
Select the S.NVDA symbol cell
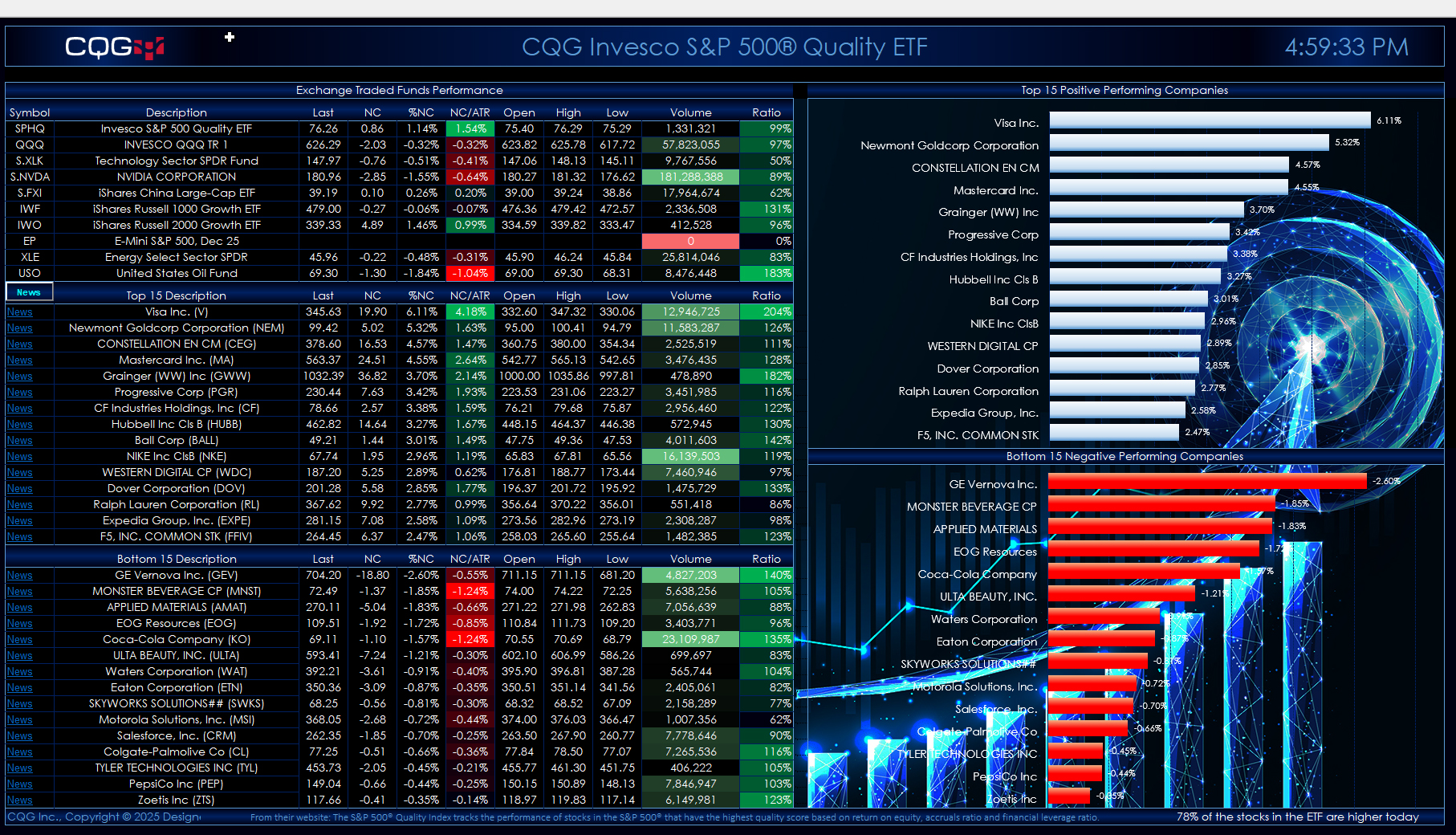coord(30,177)
